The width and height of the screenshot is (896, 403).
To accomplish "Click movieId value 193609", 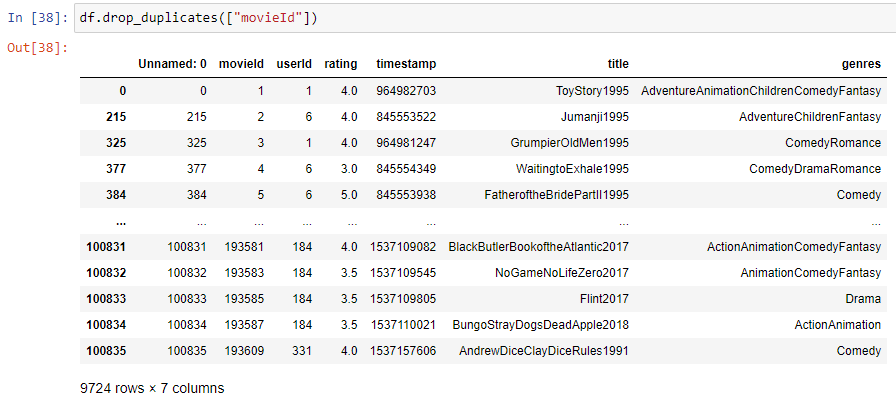I will point(243,351).
